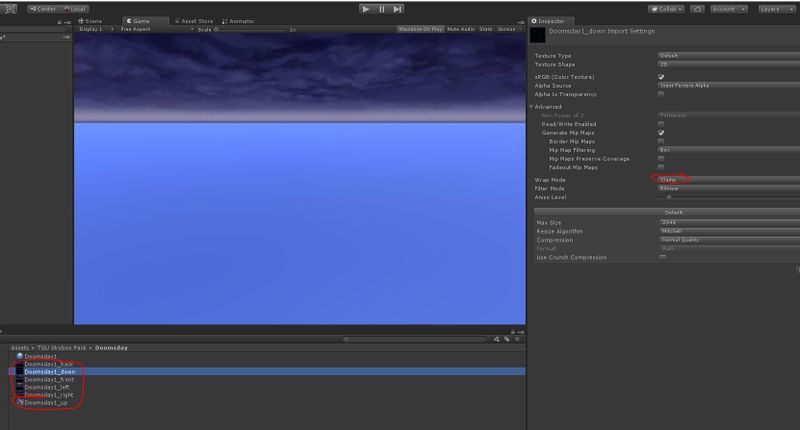Toggle Maximize On Play
The height and width of the screenshot is (430, 800).
420,29
